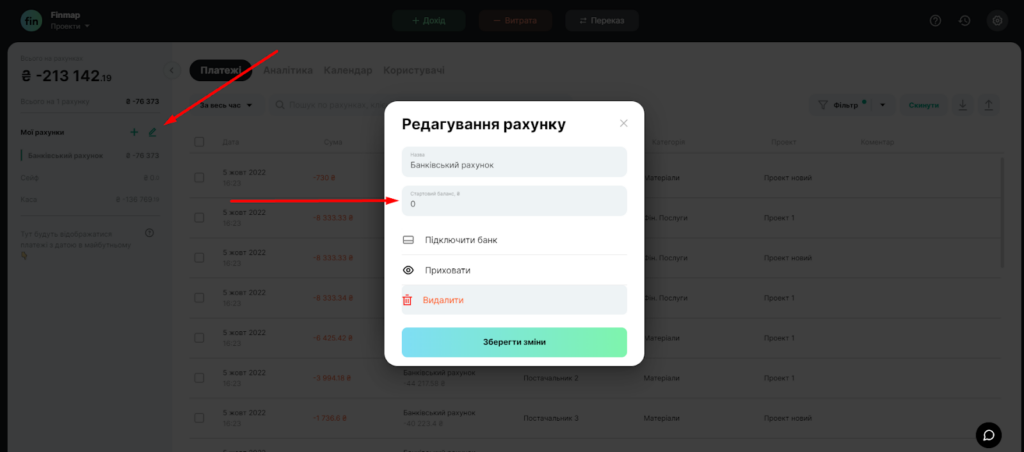The image size is (1024, 452).
Task: Open the help question mark icon in header
Action: point(935,20)
